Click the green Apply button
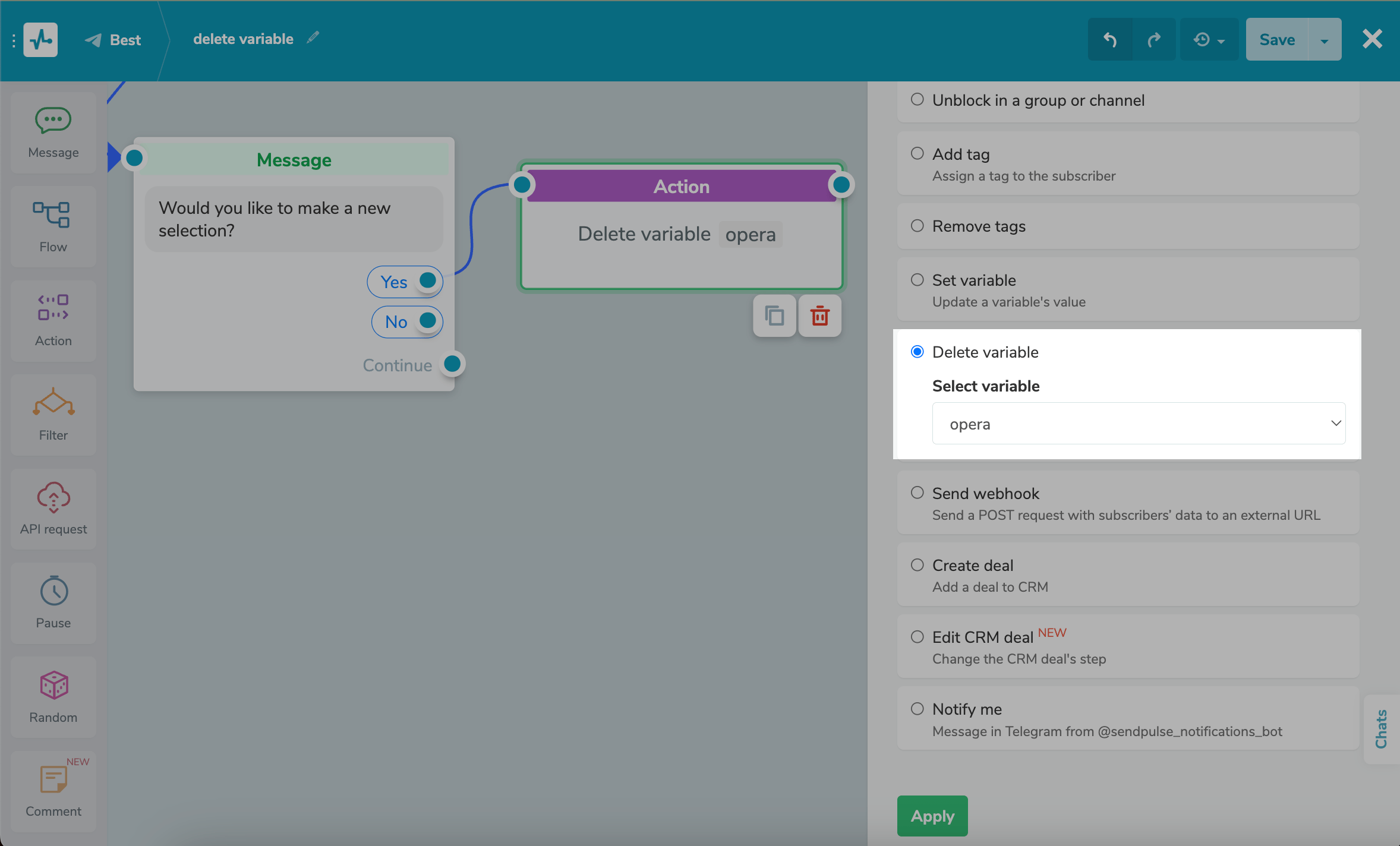This screenshot has width=1400, height=846. (x=932, y=816)
